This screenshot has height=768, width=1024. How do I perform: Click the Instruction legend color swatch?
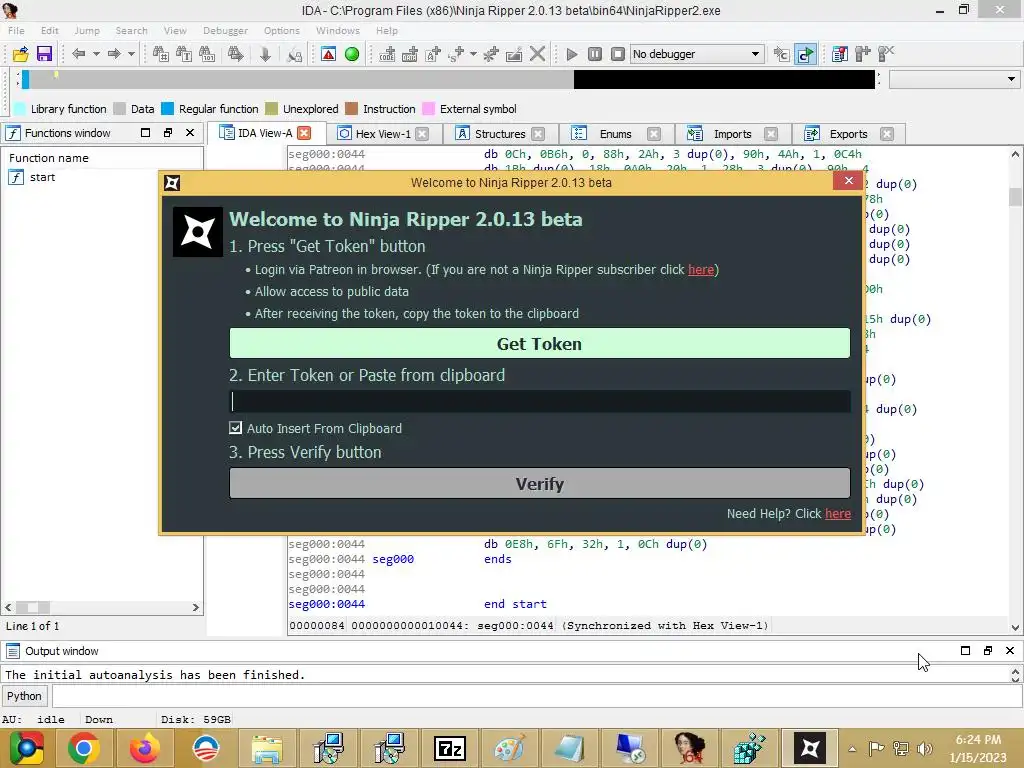[x=351, y=109]
